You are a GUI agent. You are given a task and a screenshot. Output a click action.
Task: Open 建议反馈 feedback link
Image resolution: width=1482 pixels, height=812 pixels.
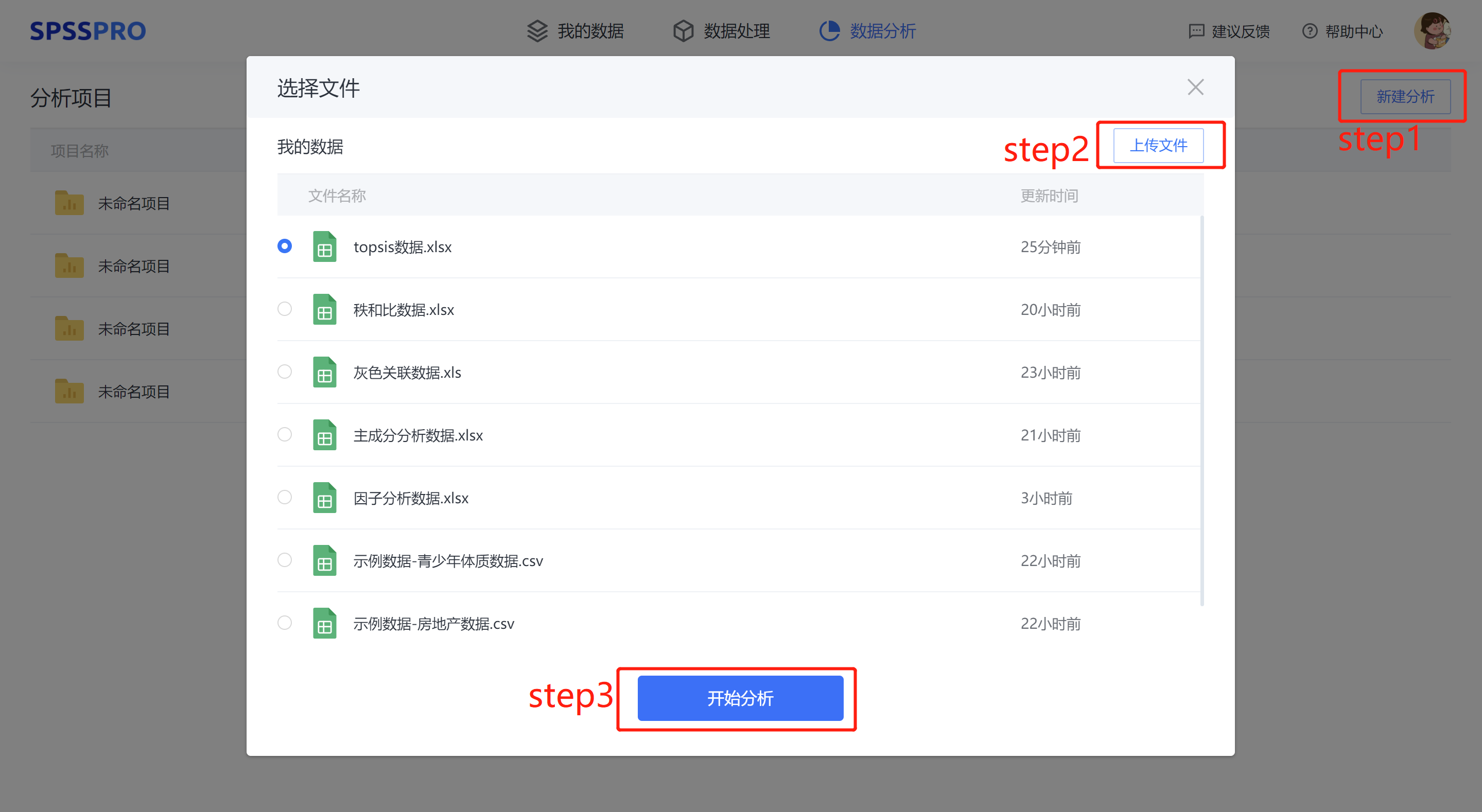[1229, 31]
